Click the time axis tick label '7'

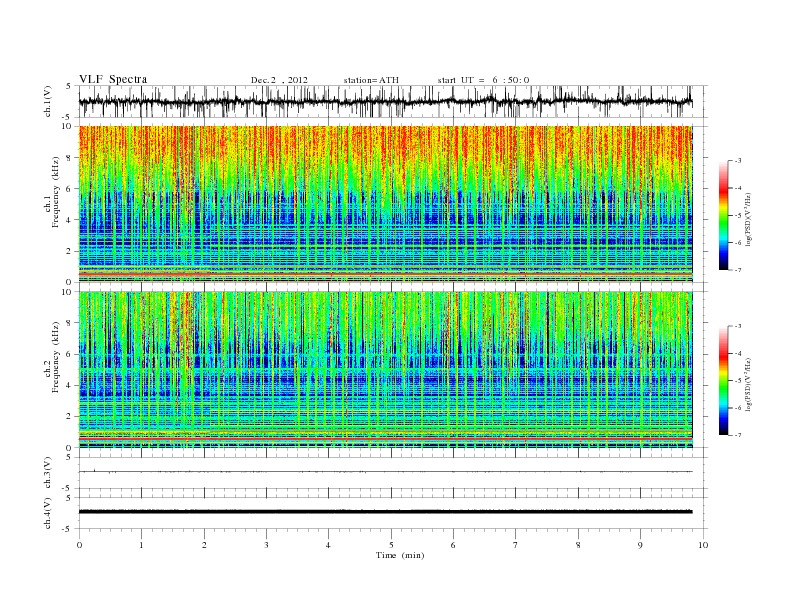pos(516,545)
